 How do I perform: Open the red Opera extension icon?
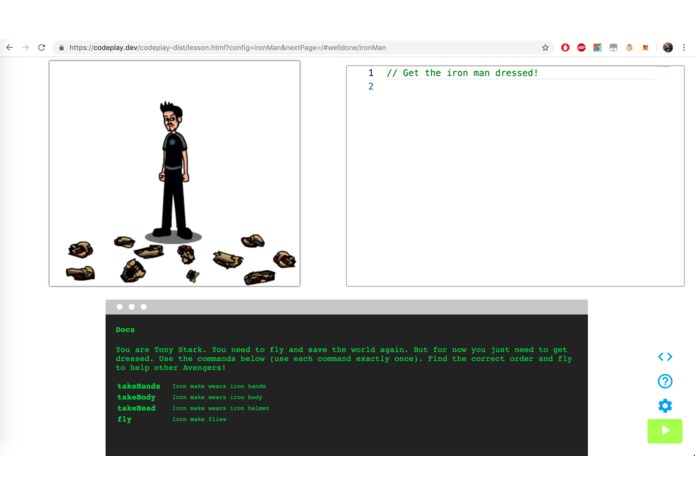(565, 47)
